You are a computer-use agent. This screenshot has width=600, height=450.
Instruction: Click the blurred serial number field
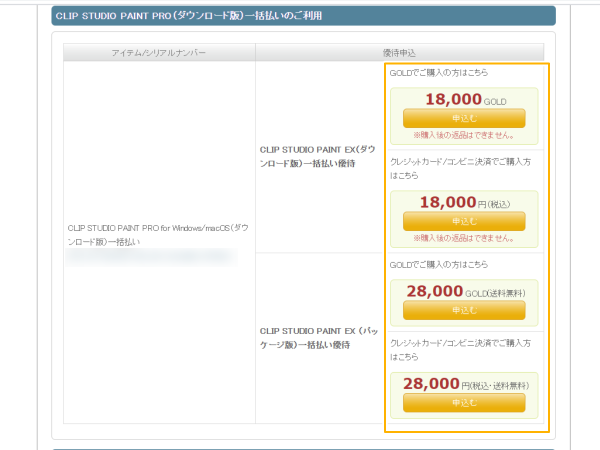(152, 257)
